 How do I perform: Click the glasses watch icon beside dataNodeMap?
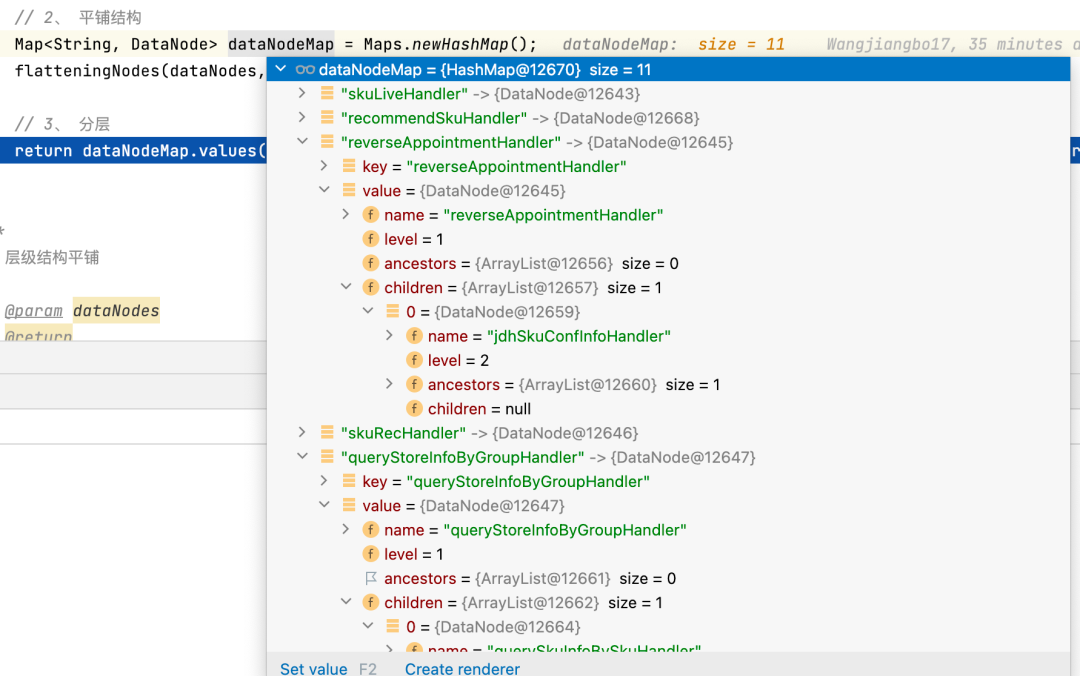(305, 70)
